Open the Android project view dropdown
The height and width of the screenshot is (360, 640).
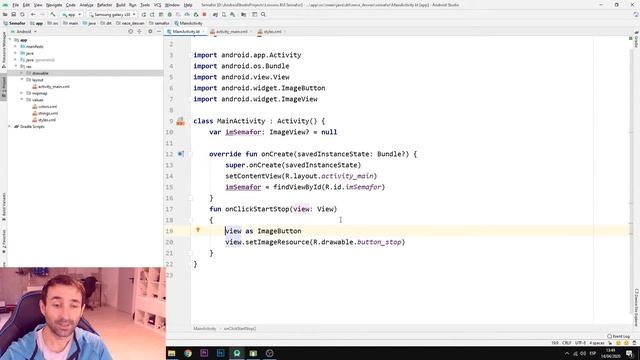point(24,31)
